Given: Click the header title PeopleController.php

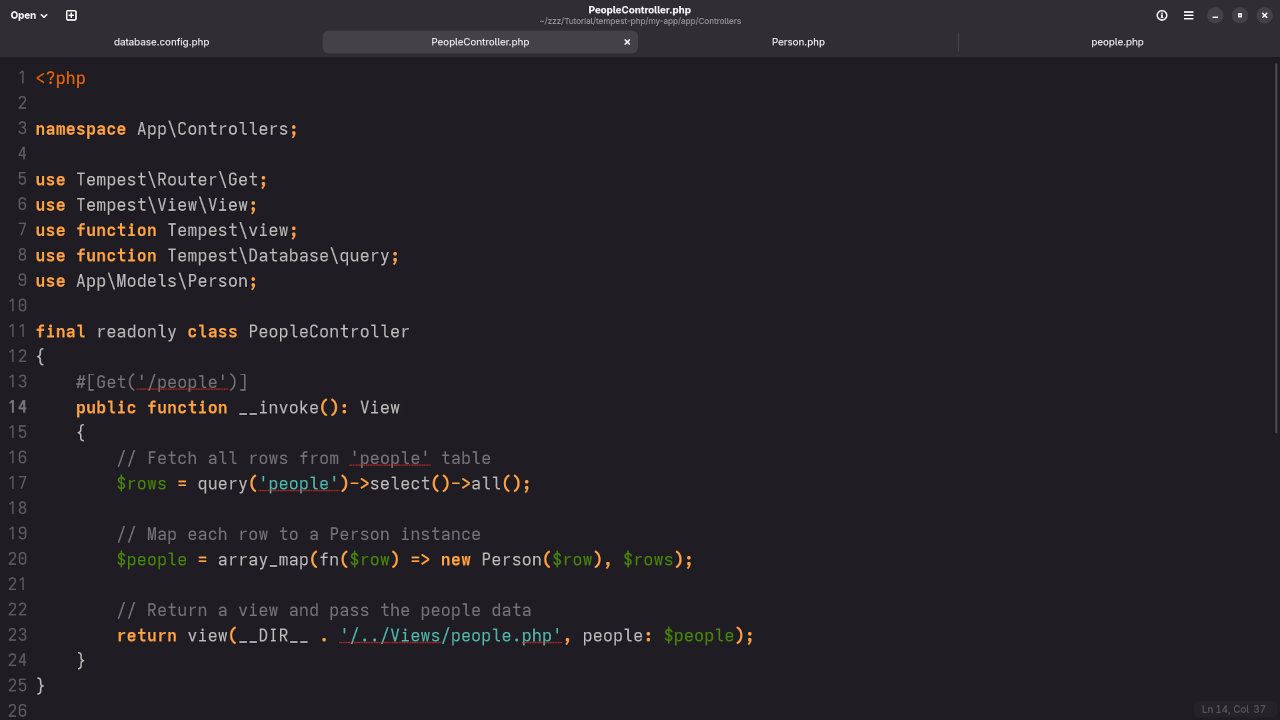Looking at the screenshot, I should click(640, 10).
